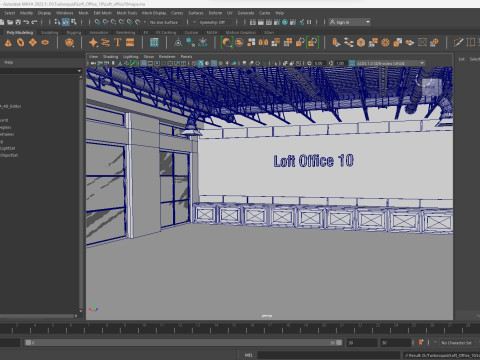Screen dimensions: 480x360
Task: Click the Undo arrow icon
Action: pyautogui.click(x=26, y=22)
